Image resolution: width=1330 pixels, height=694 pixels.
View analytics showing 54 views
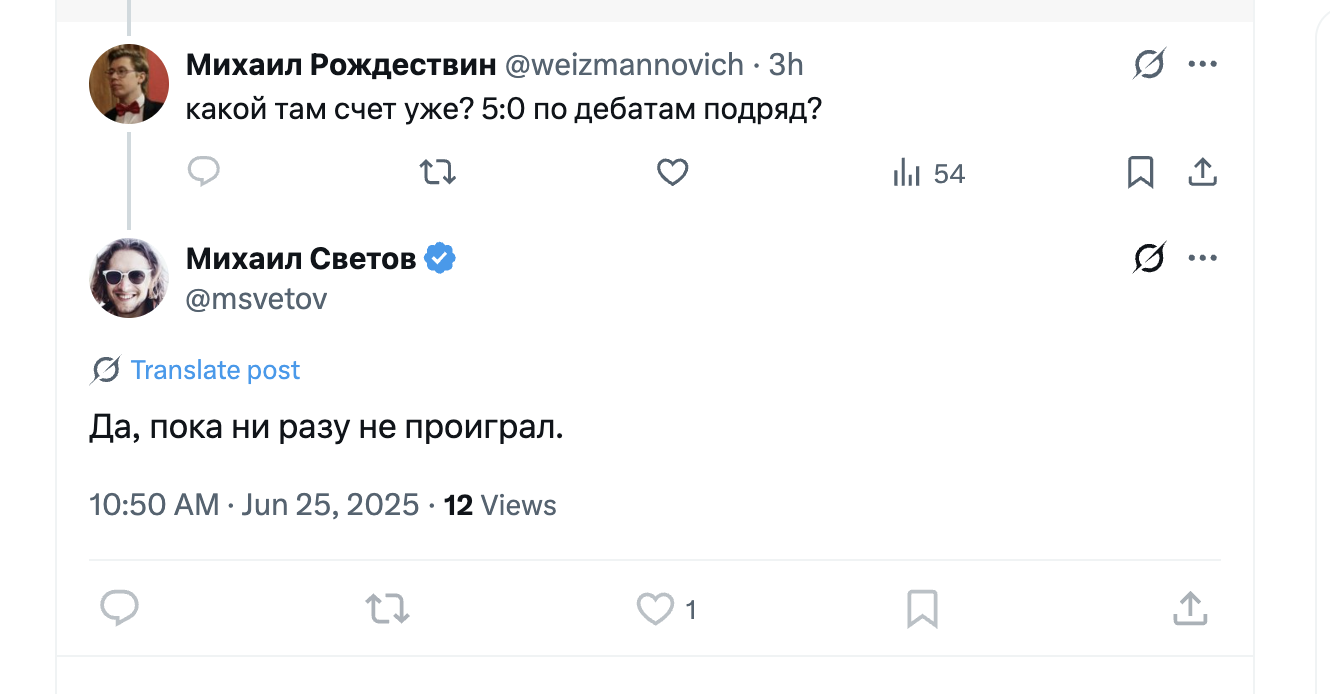point(928,174)
